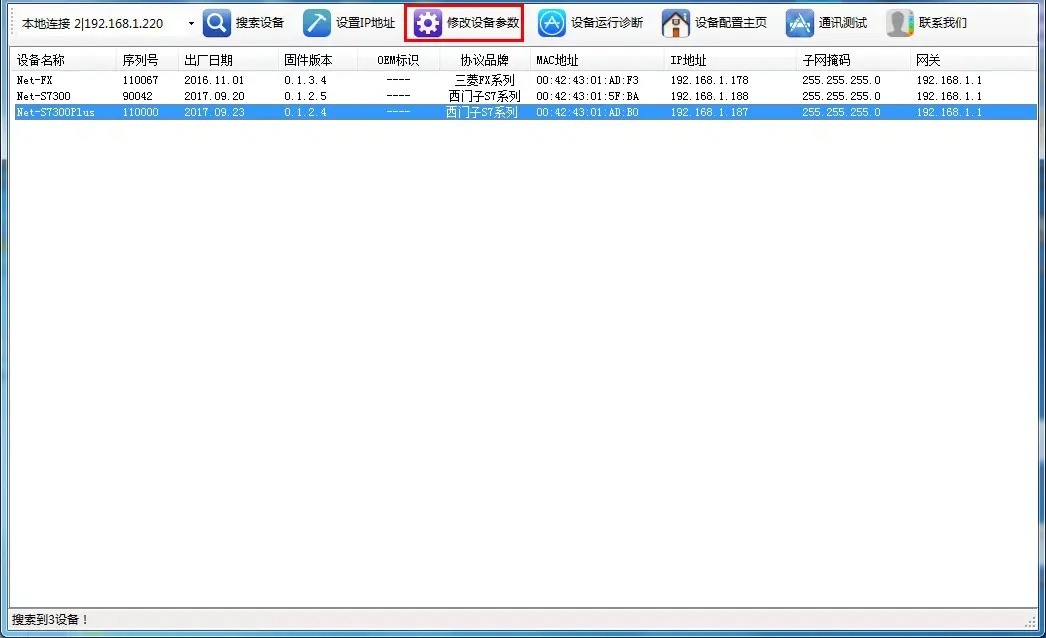1046x638 pixels.
Task: Select the Net-S7300 device row
Action: coord(524,96)
